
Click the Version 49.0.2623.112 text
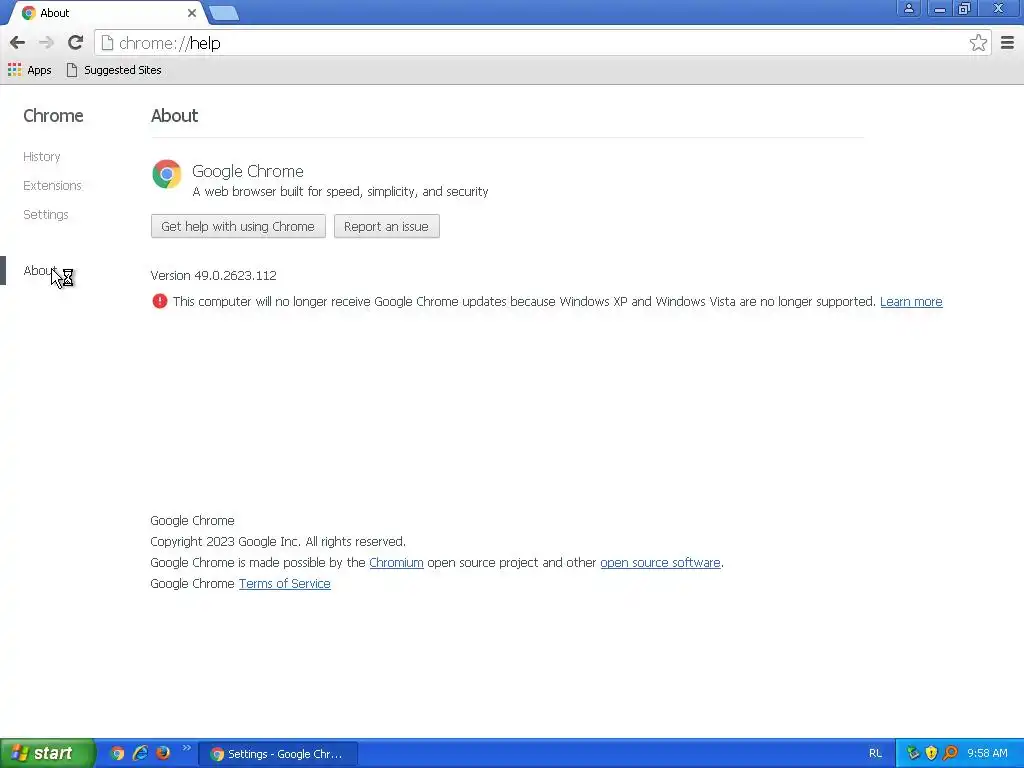point(214,276)
